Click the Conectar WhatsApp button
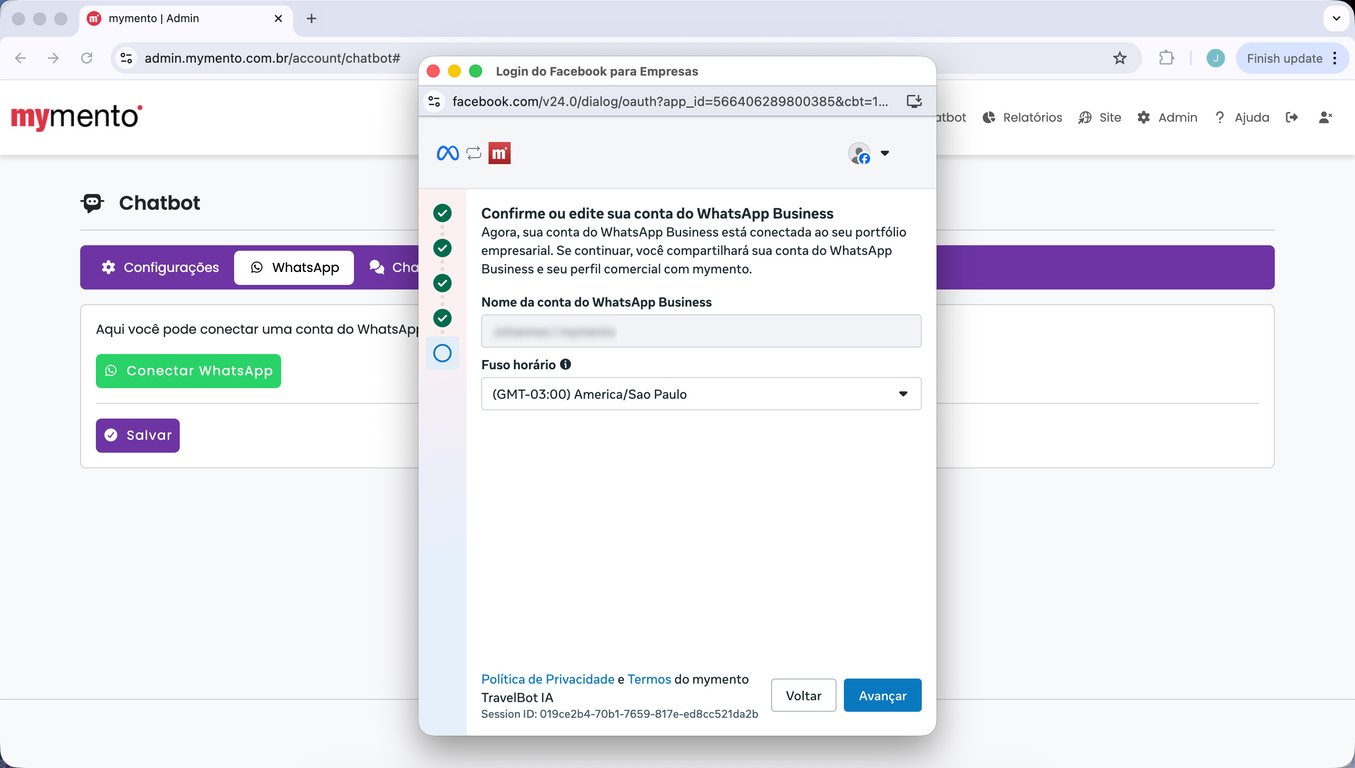This screenshot has height=768, width=1355. tap(188, 371)
